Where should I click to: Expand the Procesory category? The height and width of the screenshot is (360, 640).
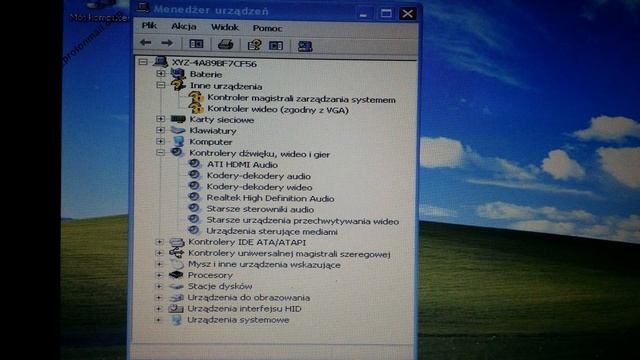(159, 275)
